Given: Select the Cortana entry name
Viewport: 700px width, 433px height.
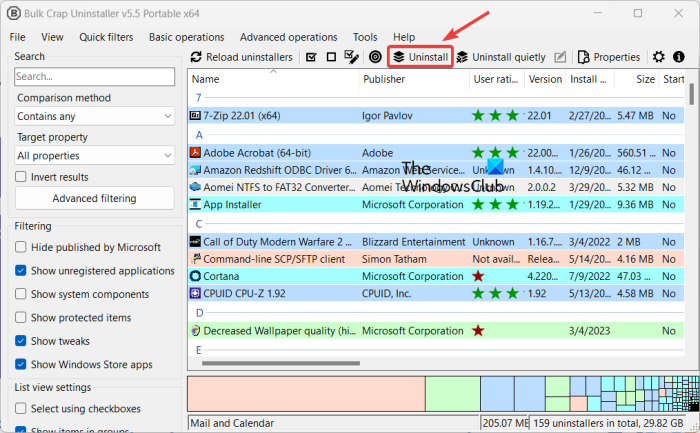Looking at the screenshot, I should click(221, 276).
